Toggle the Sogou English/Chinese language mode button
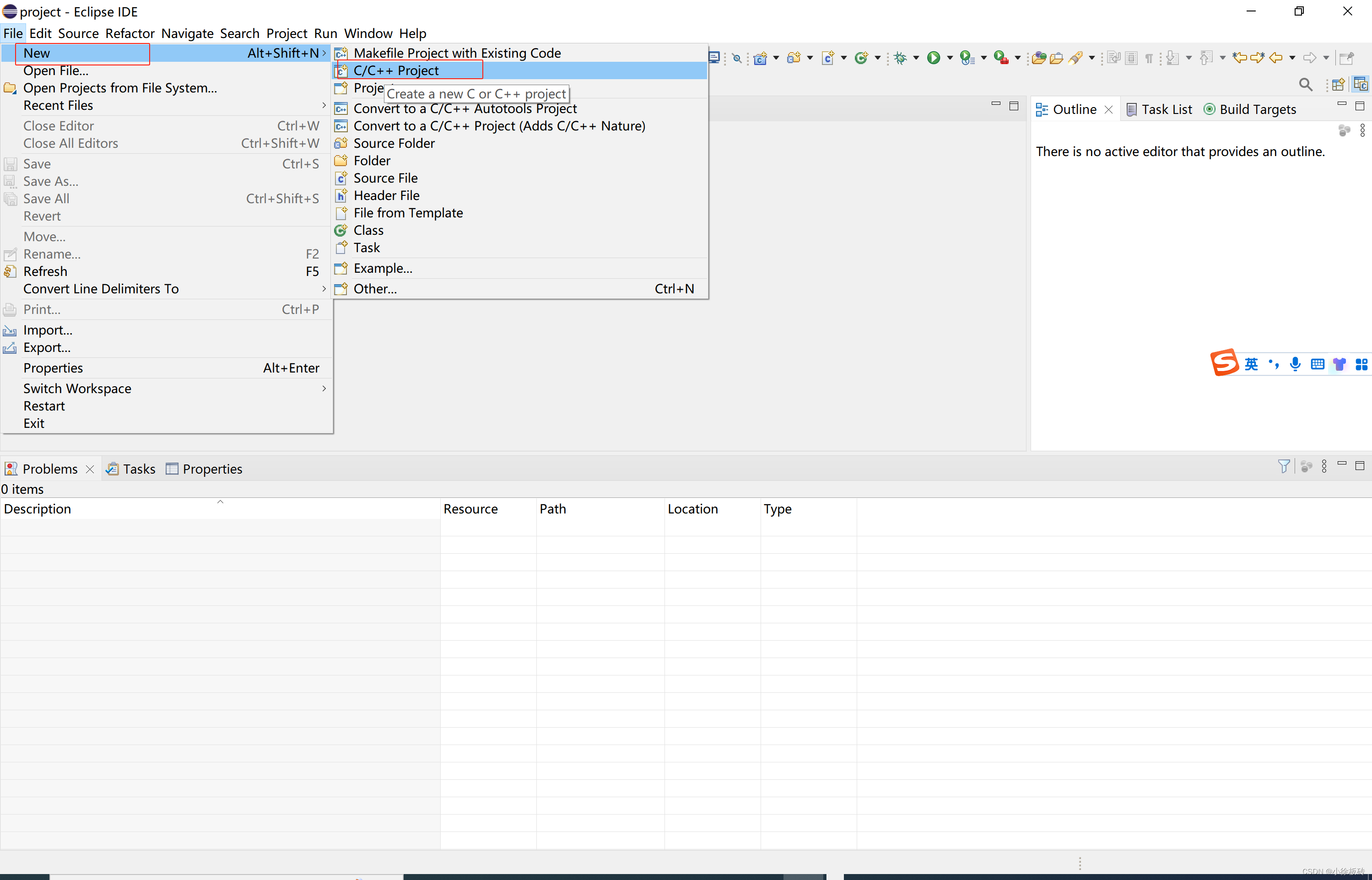The image size is (1372, 880). point(1251,364)
